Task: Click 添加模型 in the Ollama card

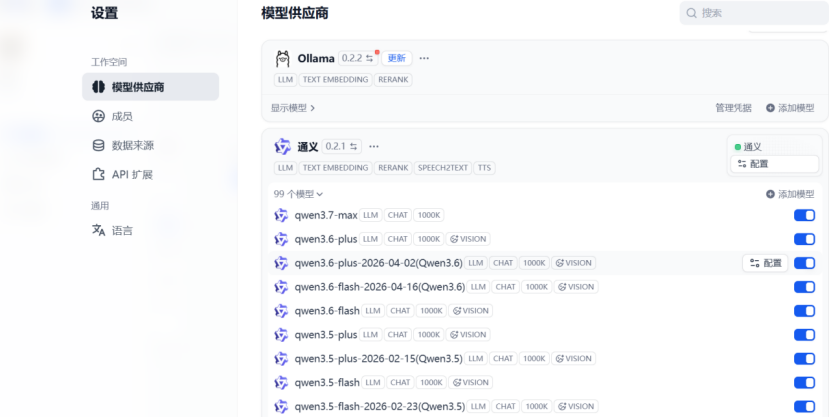Action: tap(790, 108)
